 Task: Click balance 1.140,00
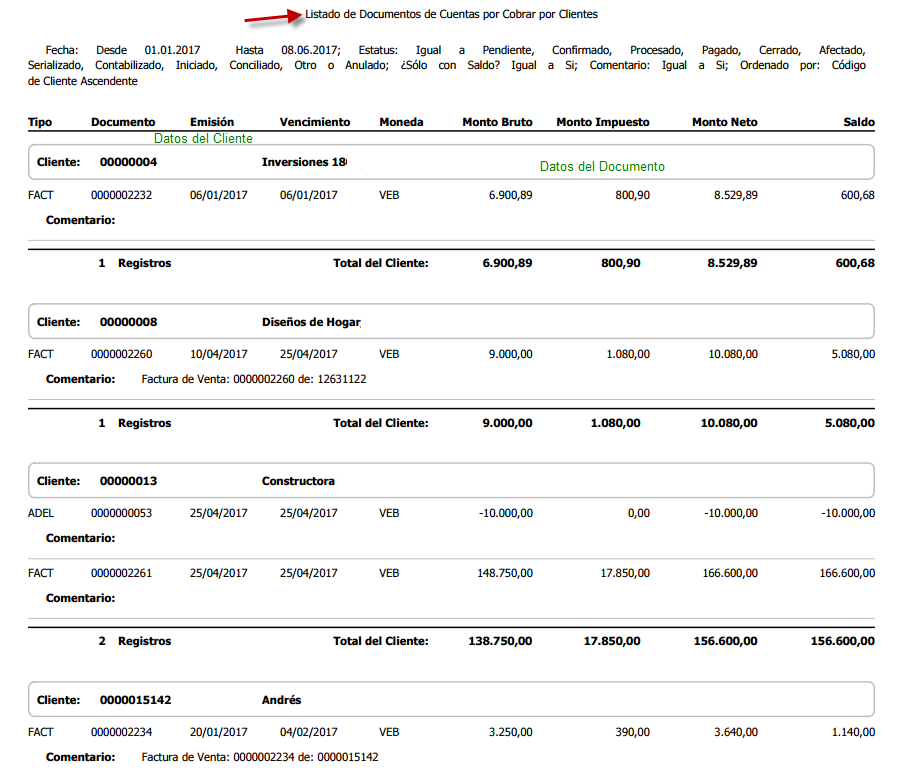[x=853, y=733]
